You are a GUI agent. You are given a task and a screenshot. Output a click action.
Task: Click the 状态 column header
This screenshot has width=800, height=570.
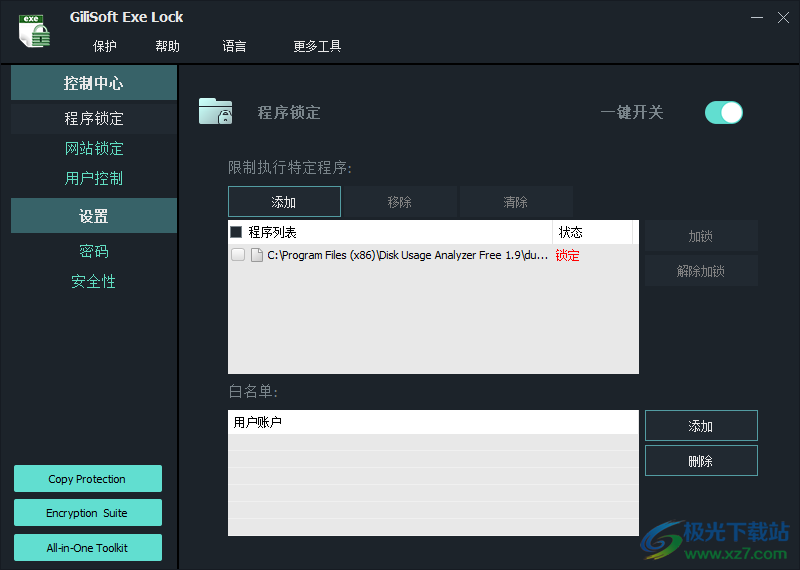click(592, 232)
